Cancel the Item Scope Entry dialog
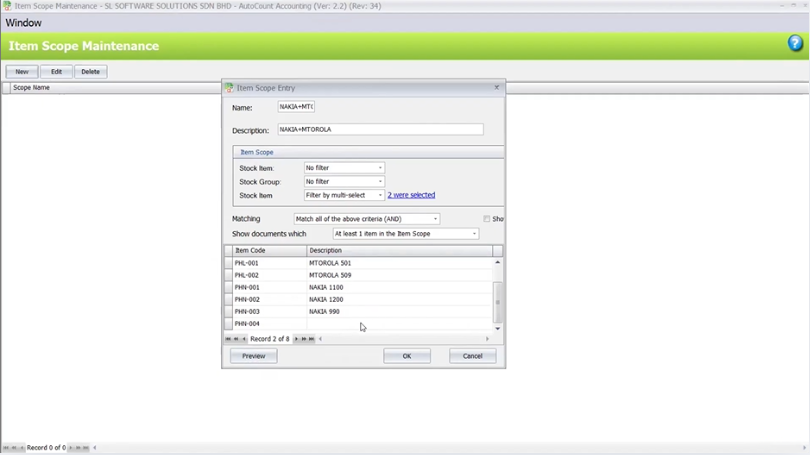Image resolution: width=810 pixels, height=455 pixels. pos(473,356)
